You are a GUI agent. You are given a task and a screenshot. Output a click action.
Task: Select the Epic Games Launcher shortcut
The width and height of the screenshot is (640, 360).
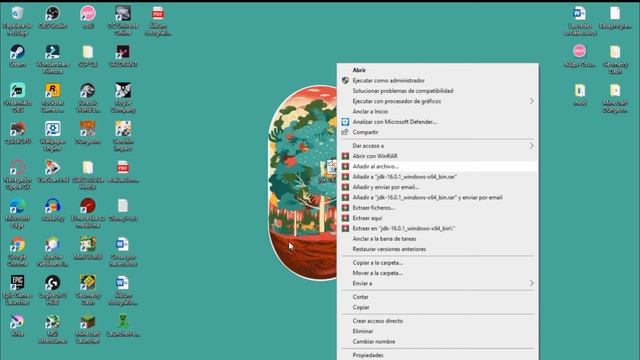[x=17, y=290]
